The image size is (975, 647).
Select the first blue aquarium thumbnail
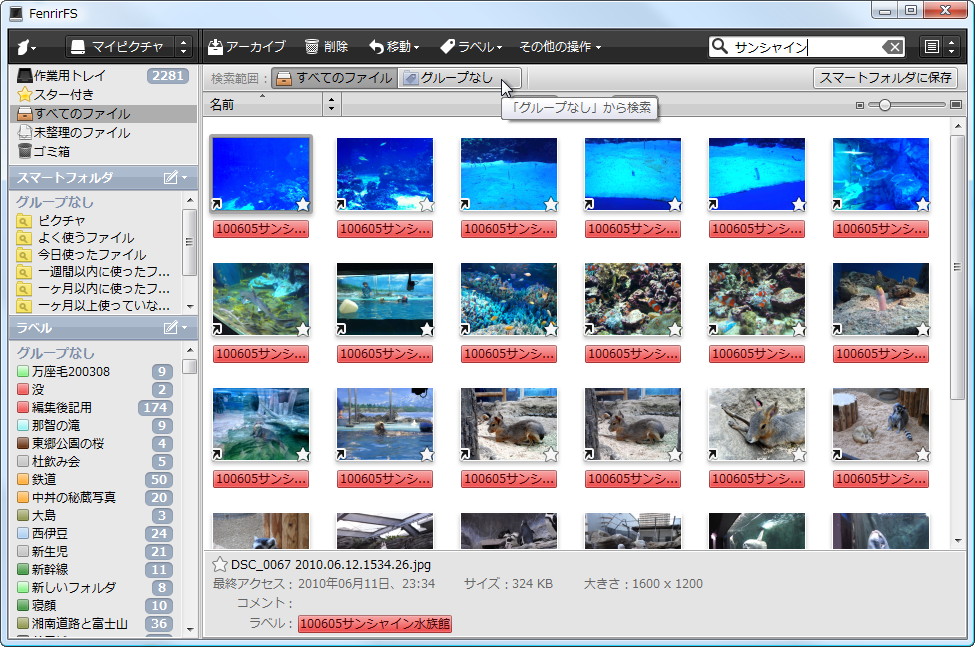click(x=261, y=174)
